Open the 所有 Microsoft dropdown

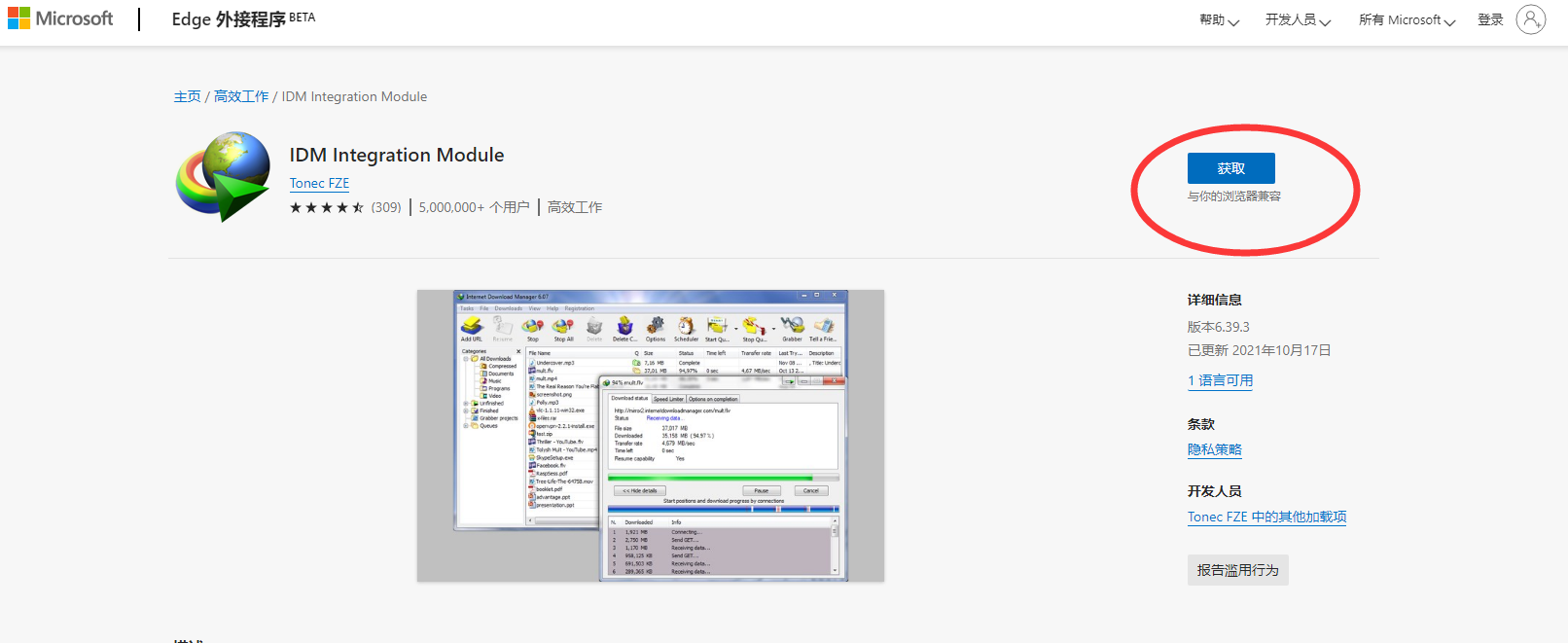(1407, 19)
